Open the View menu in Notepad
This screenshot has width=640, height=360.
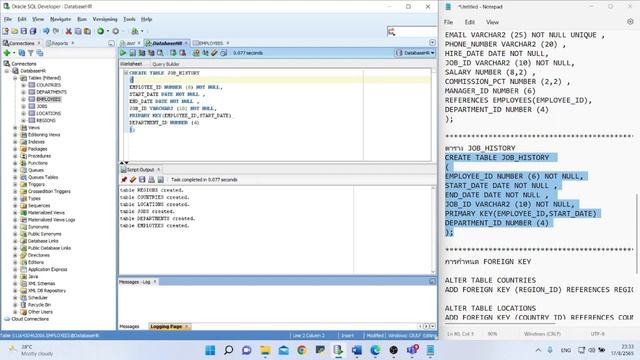(492, 22)
